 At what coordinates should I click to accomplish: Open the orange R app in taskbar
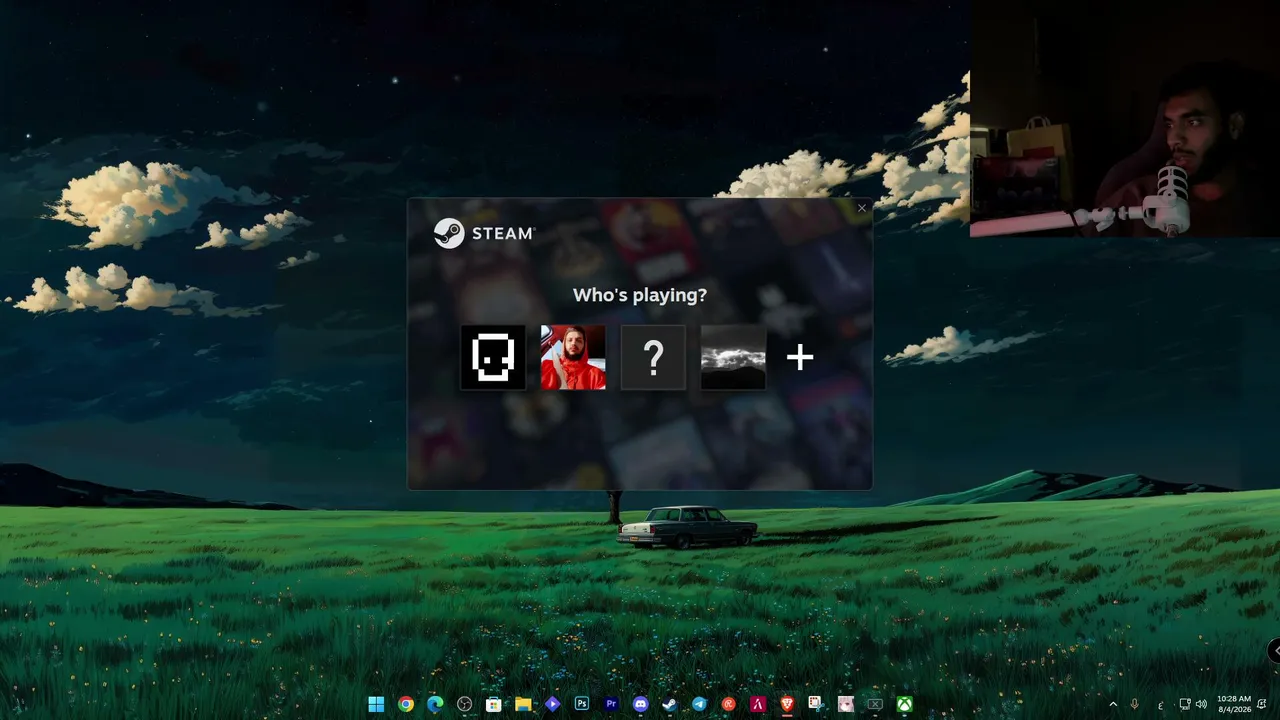728,704
